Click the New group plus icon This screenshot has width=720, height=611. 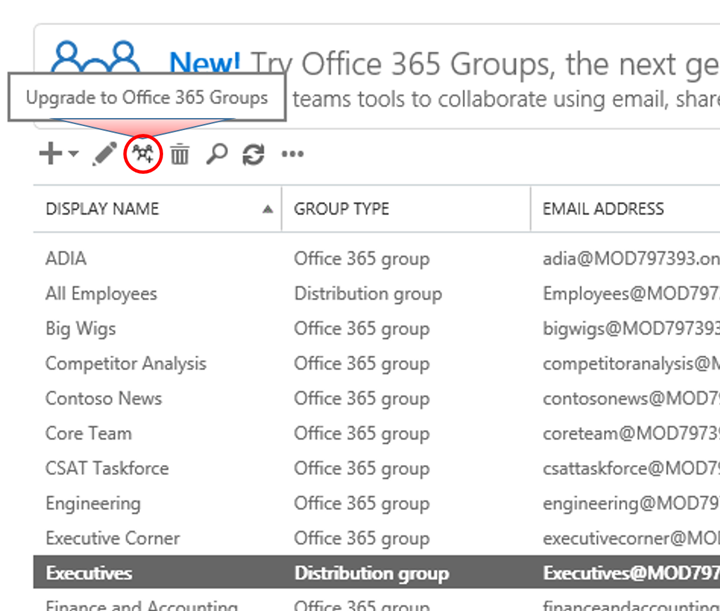click(x=51, y=153)
